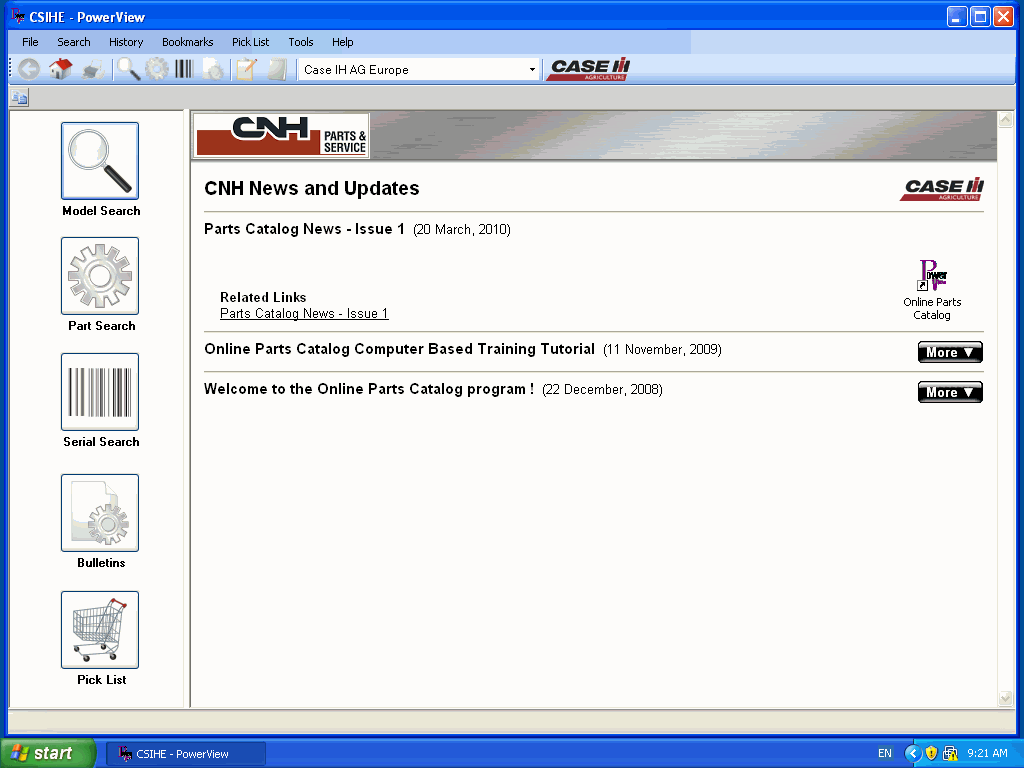Viewport: 1024px width, 768px height.
Task: Click the CNH News and Updates heading
Action: pyautogui.click(x=312, y=189)
